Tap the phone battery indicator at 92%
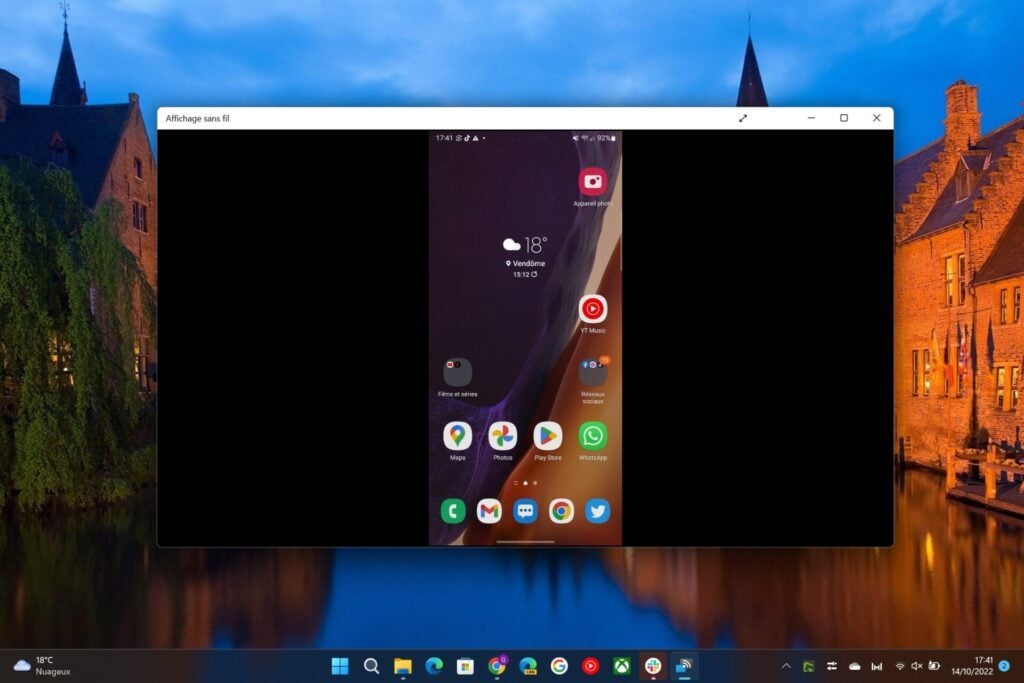Image resolution: width=1024 pixels, height=683 pixels. (606, 138)
